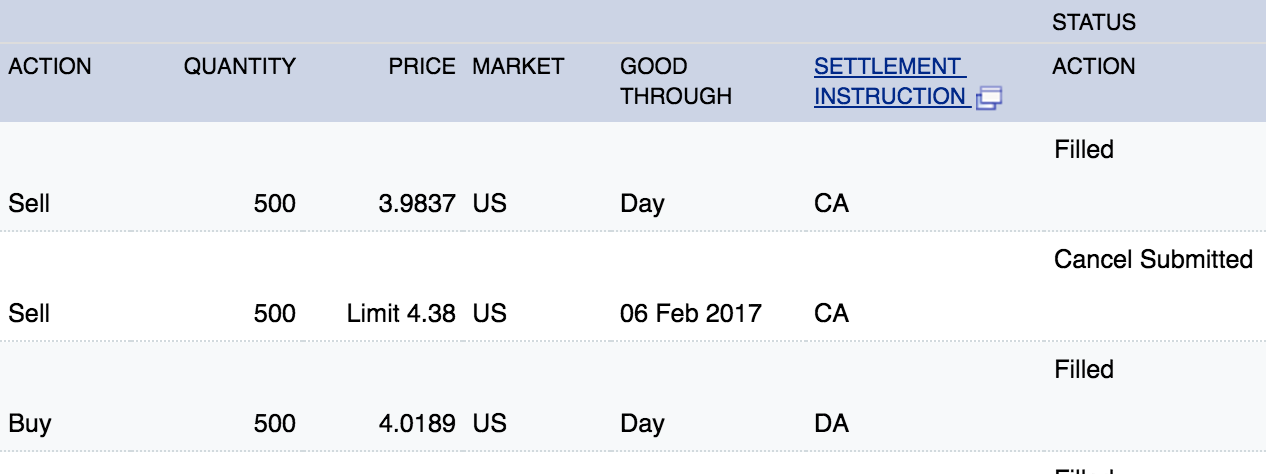Click Filled status of the 3.9837 Sell order
The height and width of the screenshot is (474, 1266).
[1084, 150]
